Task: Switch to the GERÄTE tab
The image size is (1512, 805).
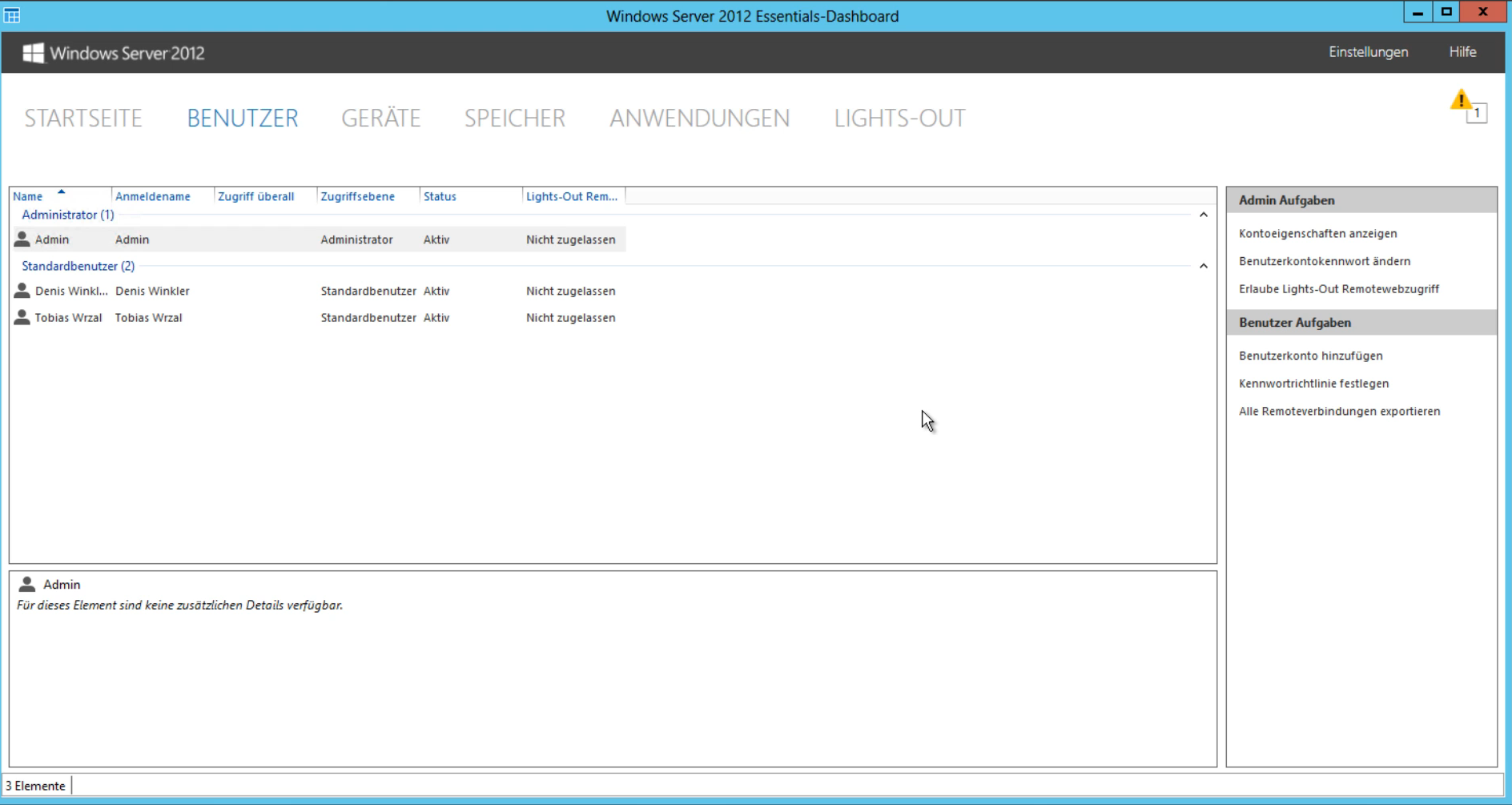Action: 380,119
